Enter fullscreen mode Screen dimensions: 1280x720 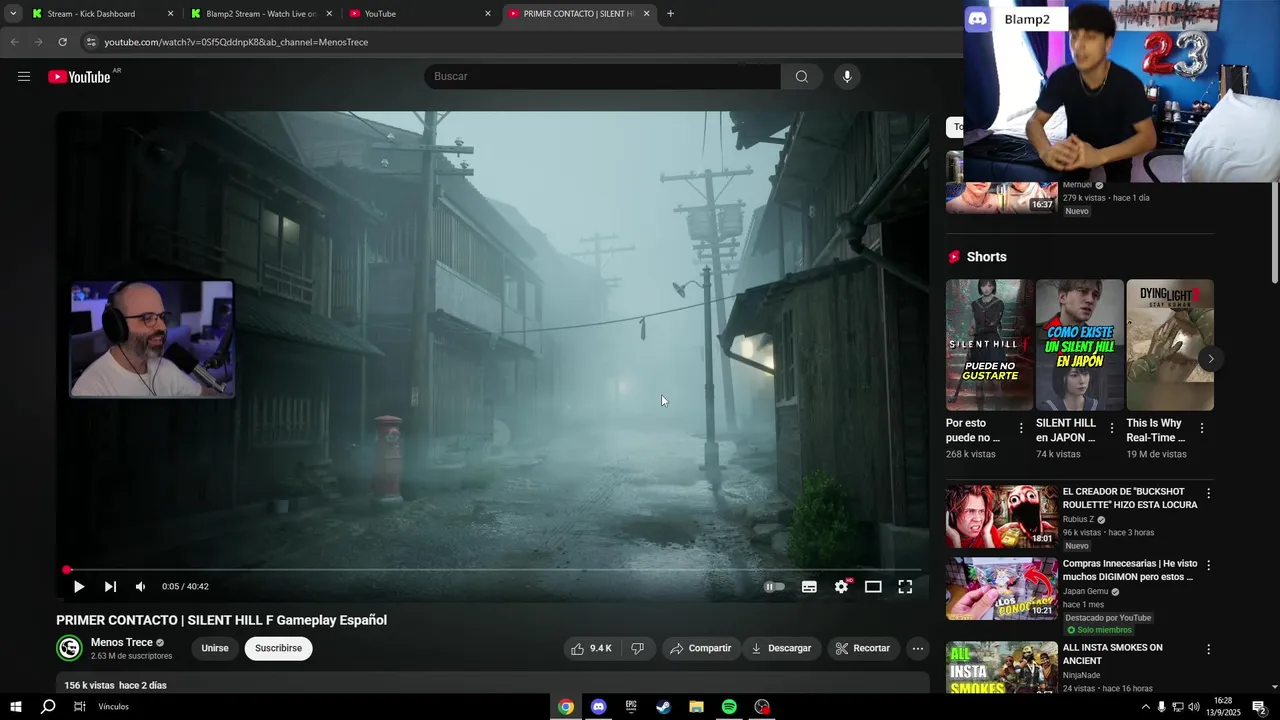coord(905,587)
